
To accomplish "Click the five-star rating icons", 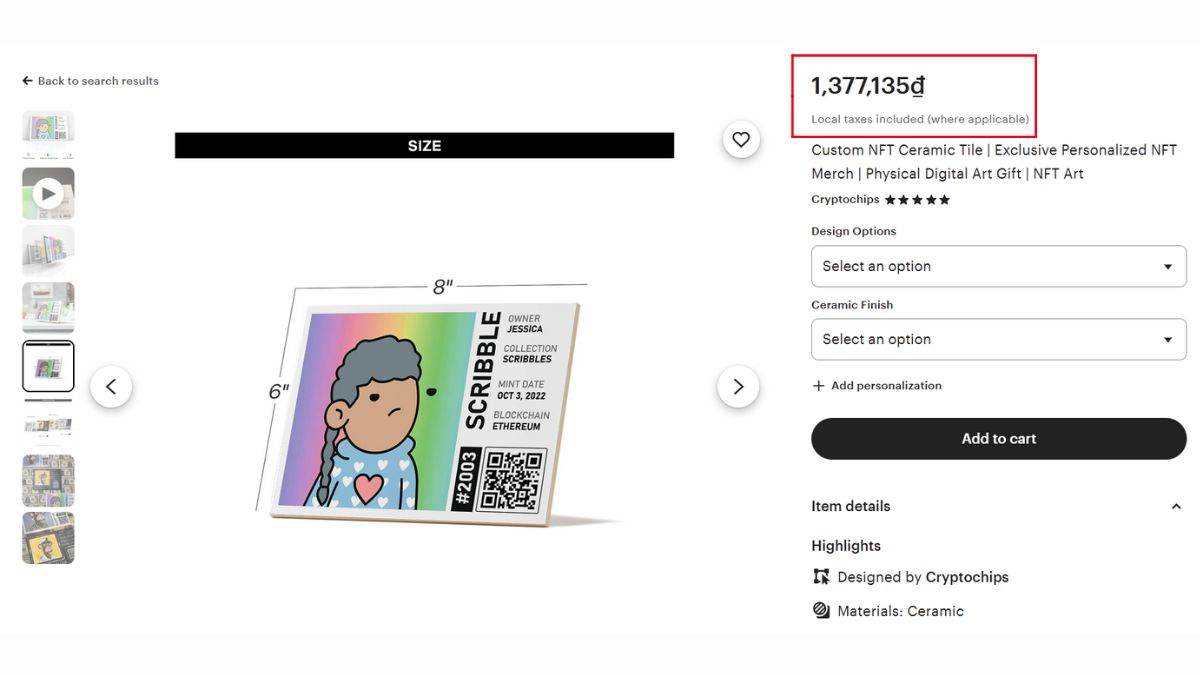I will click(x=917, y=200).
